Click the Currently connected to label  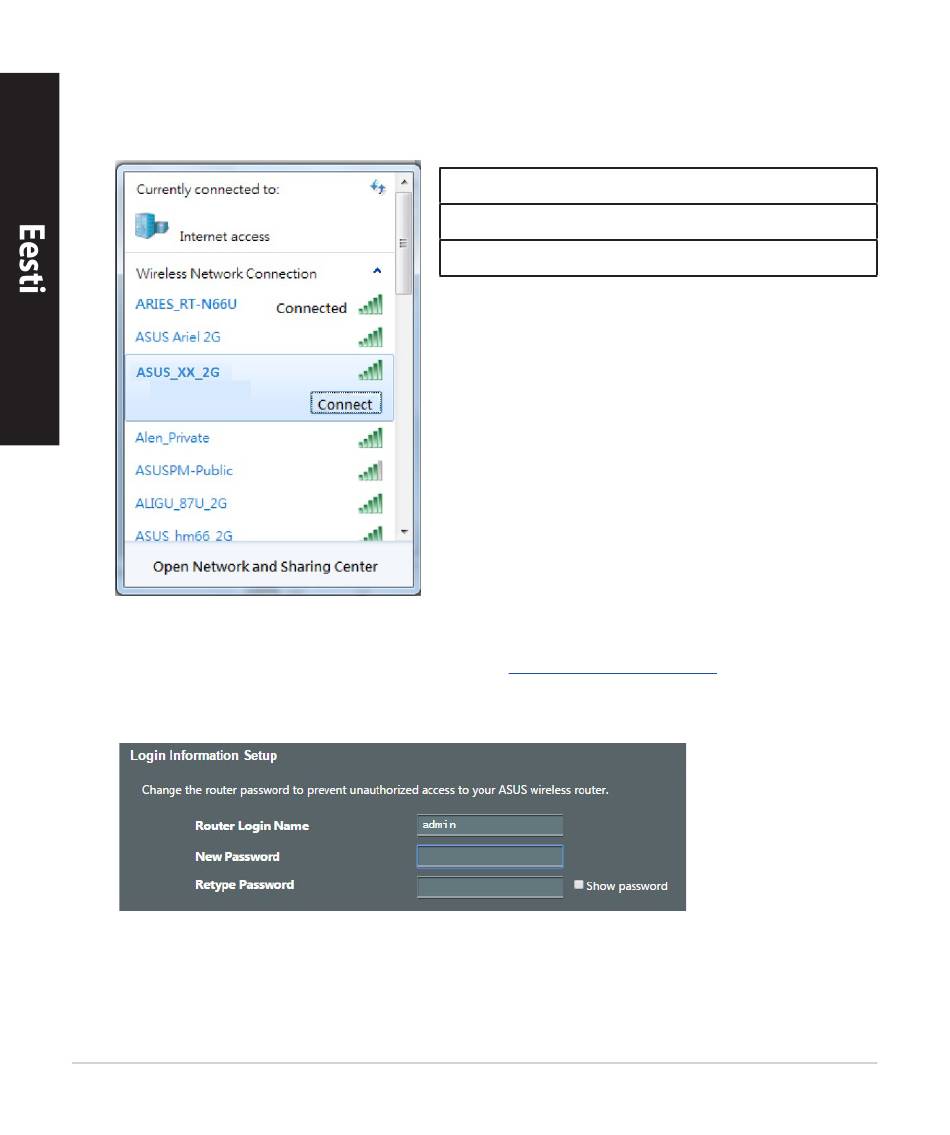pyautogui.click(x=208, y=189)
